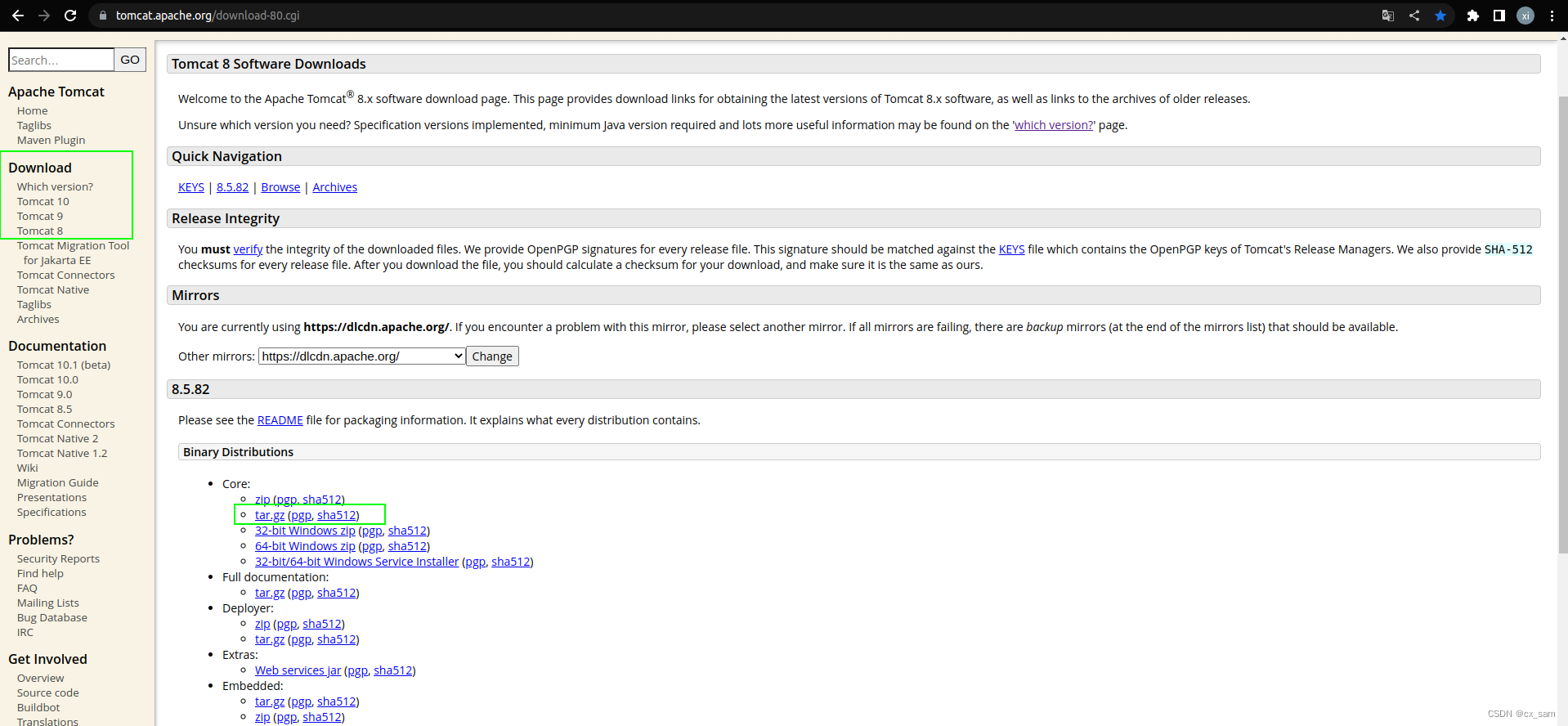Jump to 8.5.82 quick navigation link
1568x726 pixels.
click(x=232, y=187)
